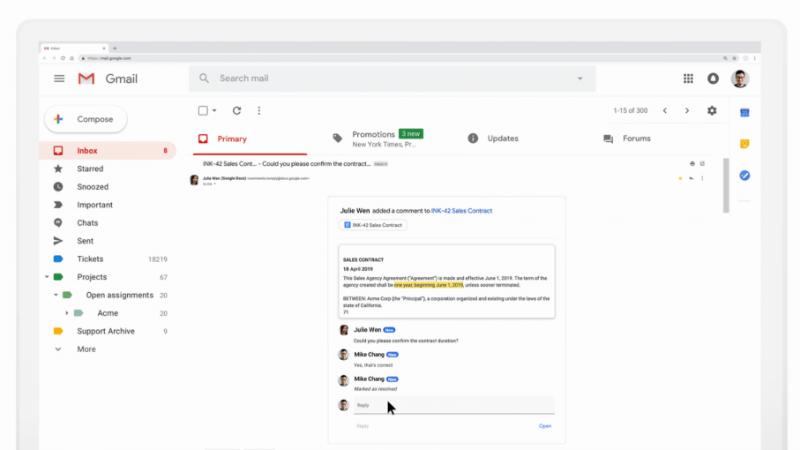Screen dimensions: 800x450
Task: Open the Support Archive label
Action: [x=108, y=331]
